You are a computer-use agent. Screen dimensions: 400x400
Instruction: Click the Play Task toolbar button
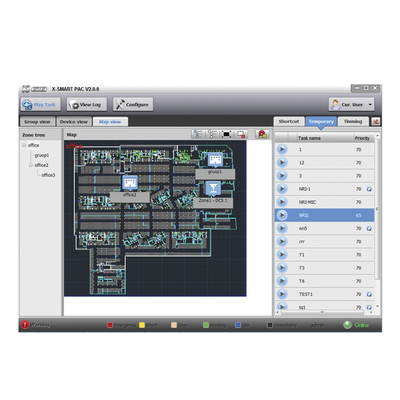click(x=40, y=104)
